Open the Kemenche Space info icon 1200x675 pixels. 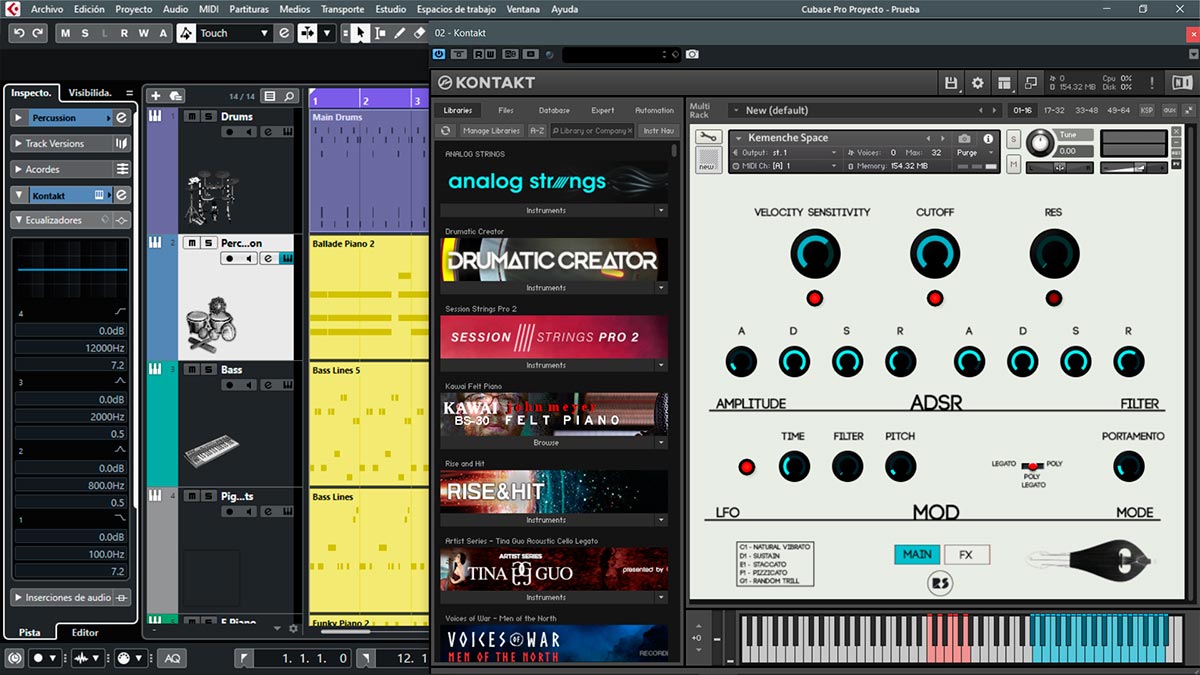pos(989,138)
